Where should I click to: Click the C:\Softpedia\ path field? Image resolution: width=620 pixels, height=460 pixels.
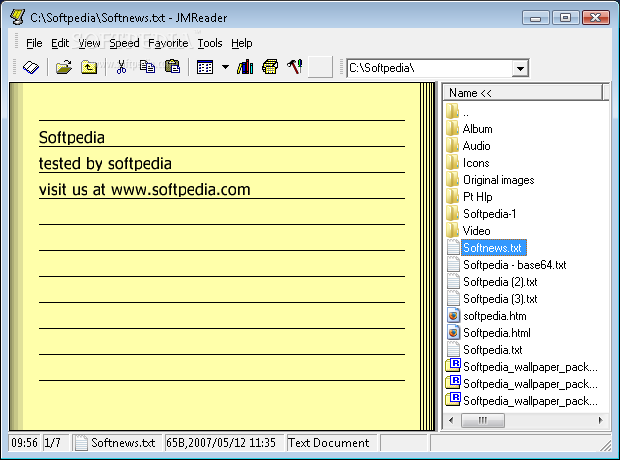point(429,68)
